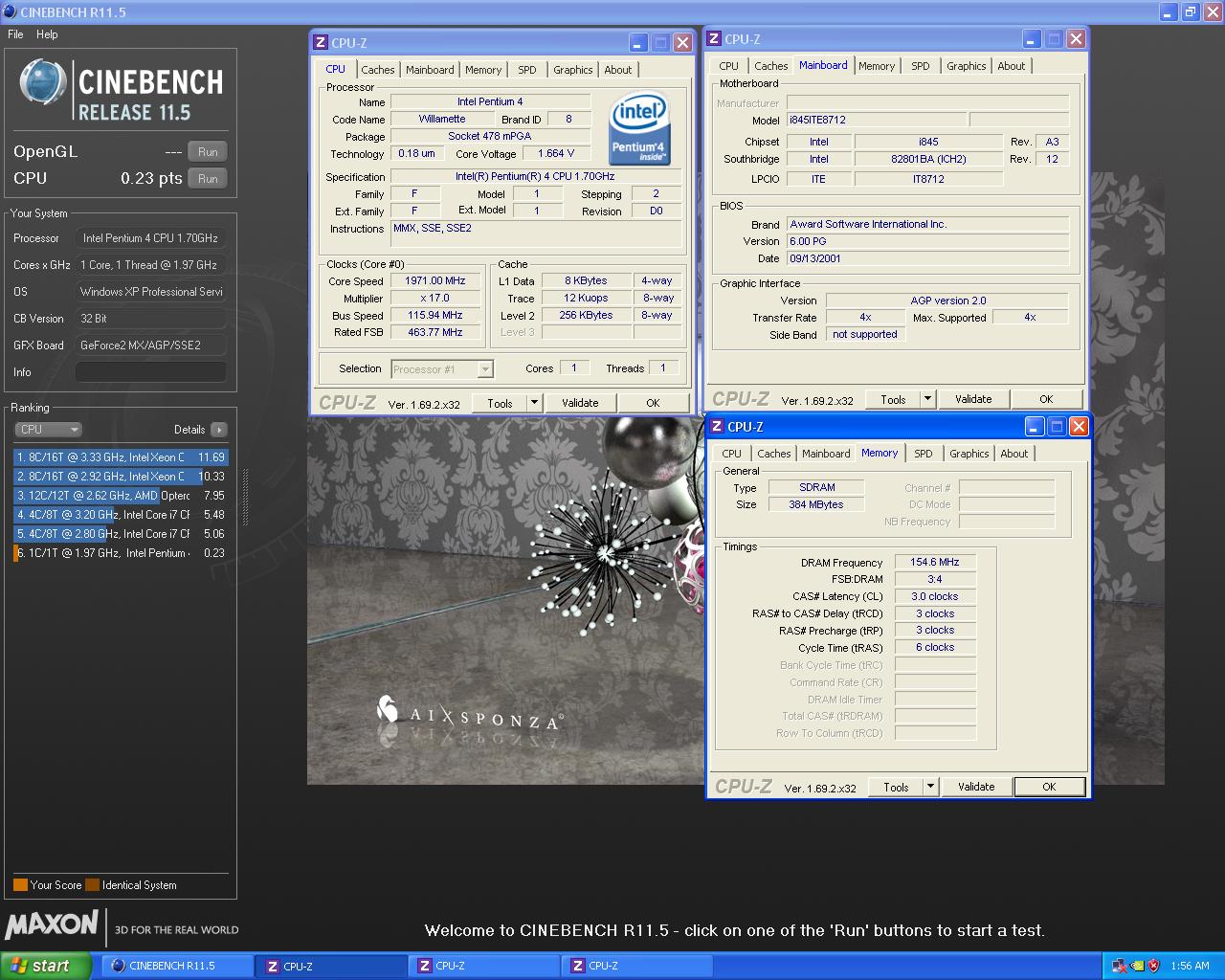The width and height of the screenshot is (1225, 980).
Task: Click the DRAM Frequency 154.6 MHz value
Action: 935,563
